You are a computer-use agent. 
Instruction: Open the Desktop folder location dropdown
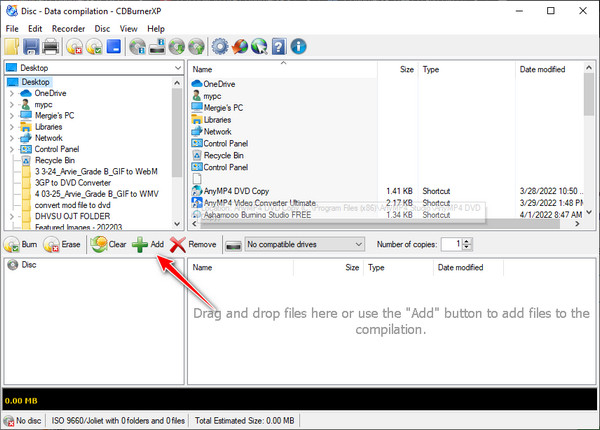point(178,68)
